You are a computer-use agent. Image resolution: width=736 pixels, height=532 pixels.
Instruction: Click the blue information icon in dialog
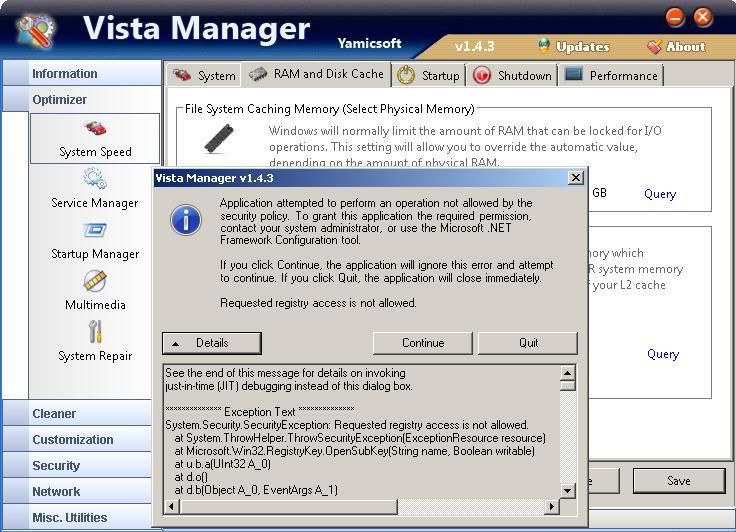tap(186, 220)
